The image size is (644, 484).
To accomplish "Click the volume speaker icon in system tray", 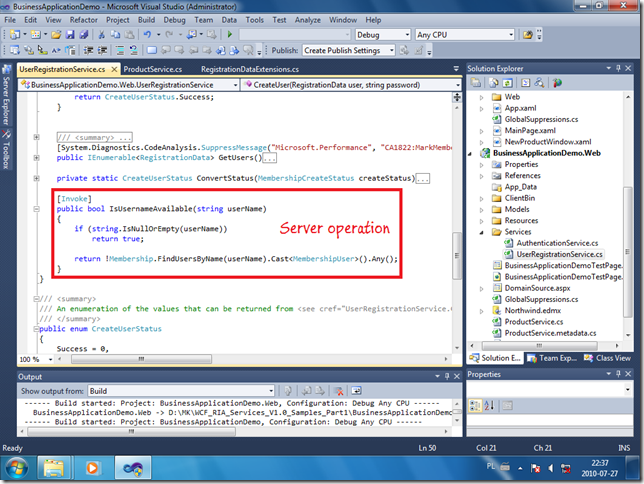I will click(x=550, y=468).
